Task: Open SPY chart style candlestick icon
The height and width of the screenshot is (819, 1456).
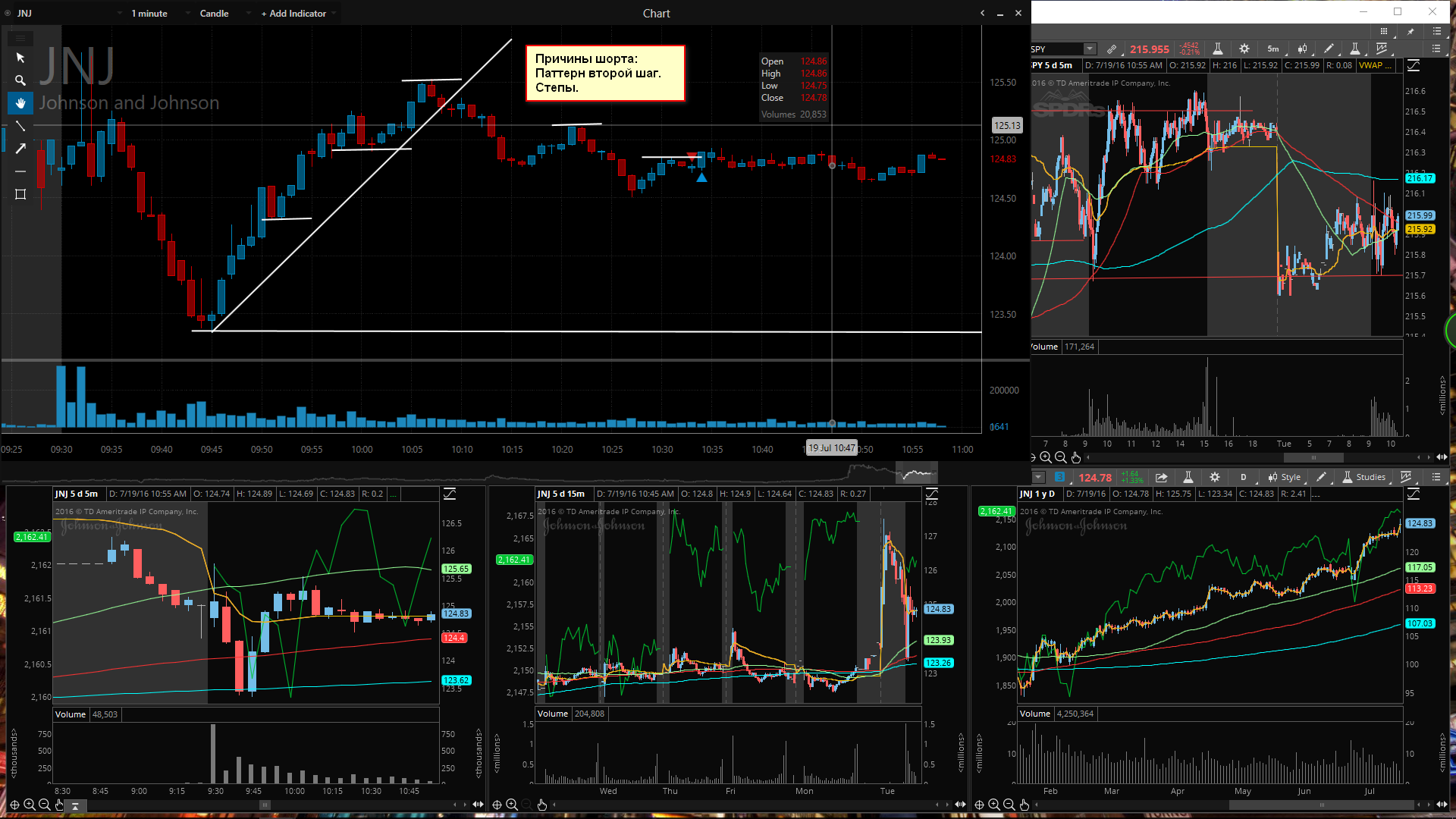Action: click(x=1303, y=49)
